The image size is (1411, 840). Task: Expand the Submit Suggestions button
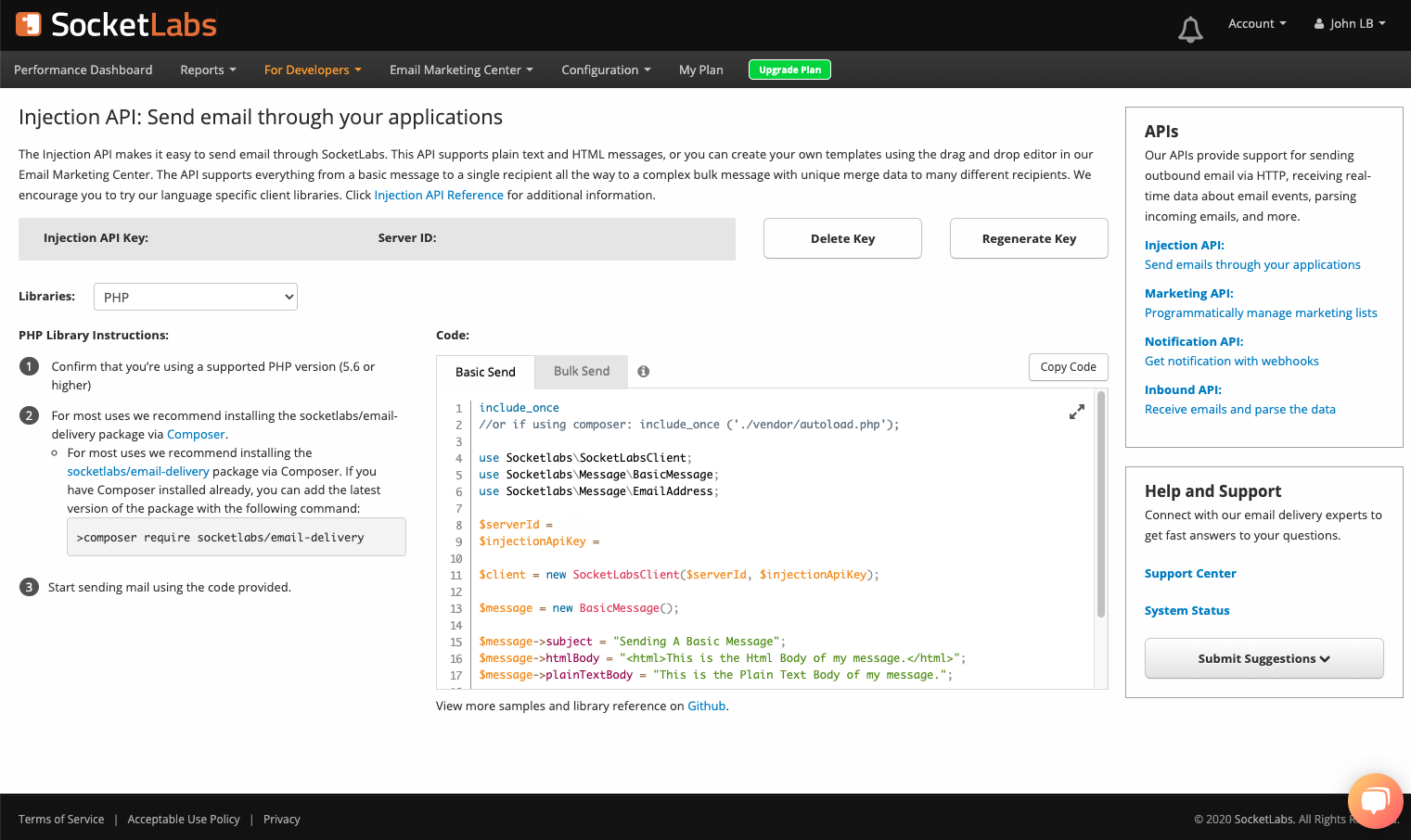1263,658
